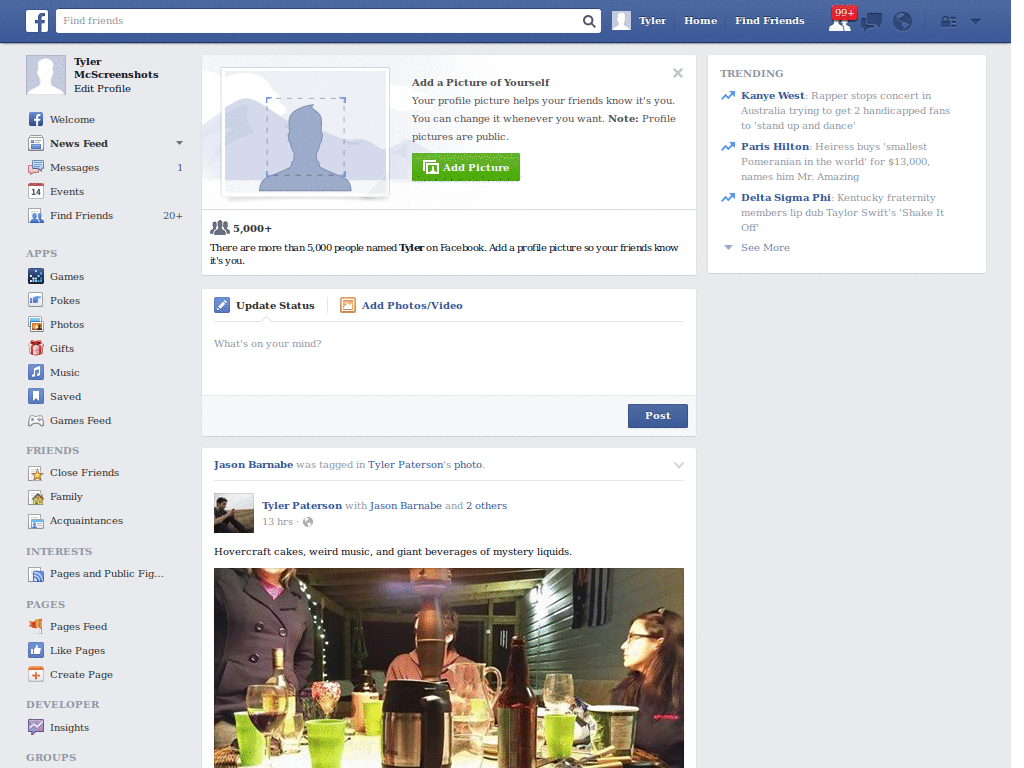Click the Saved bookmark icon
Viewport: 1024px width, 768px height.
(x=36, y=396)
